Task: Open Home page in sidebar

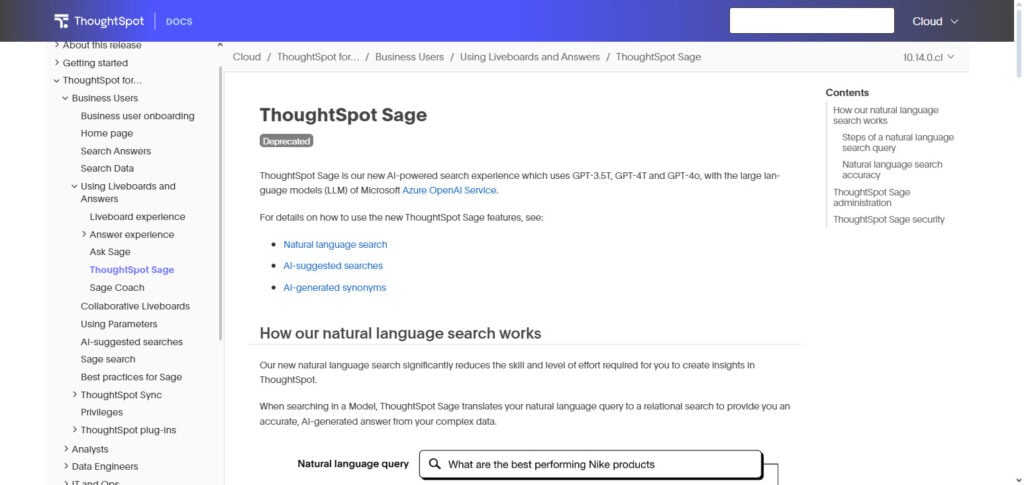Action: [x=106, y=133]
